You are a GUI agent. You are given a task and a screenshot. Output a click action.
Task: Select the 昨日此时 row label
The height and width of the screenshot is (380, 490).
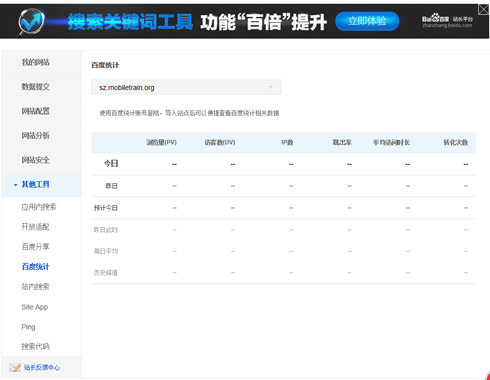[x=106, y=230]
